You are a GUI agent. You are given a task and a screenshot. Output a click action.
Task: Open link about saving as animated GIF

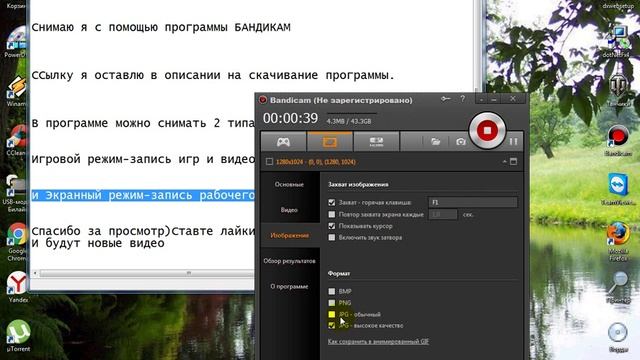click(x=378, y=342)
